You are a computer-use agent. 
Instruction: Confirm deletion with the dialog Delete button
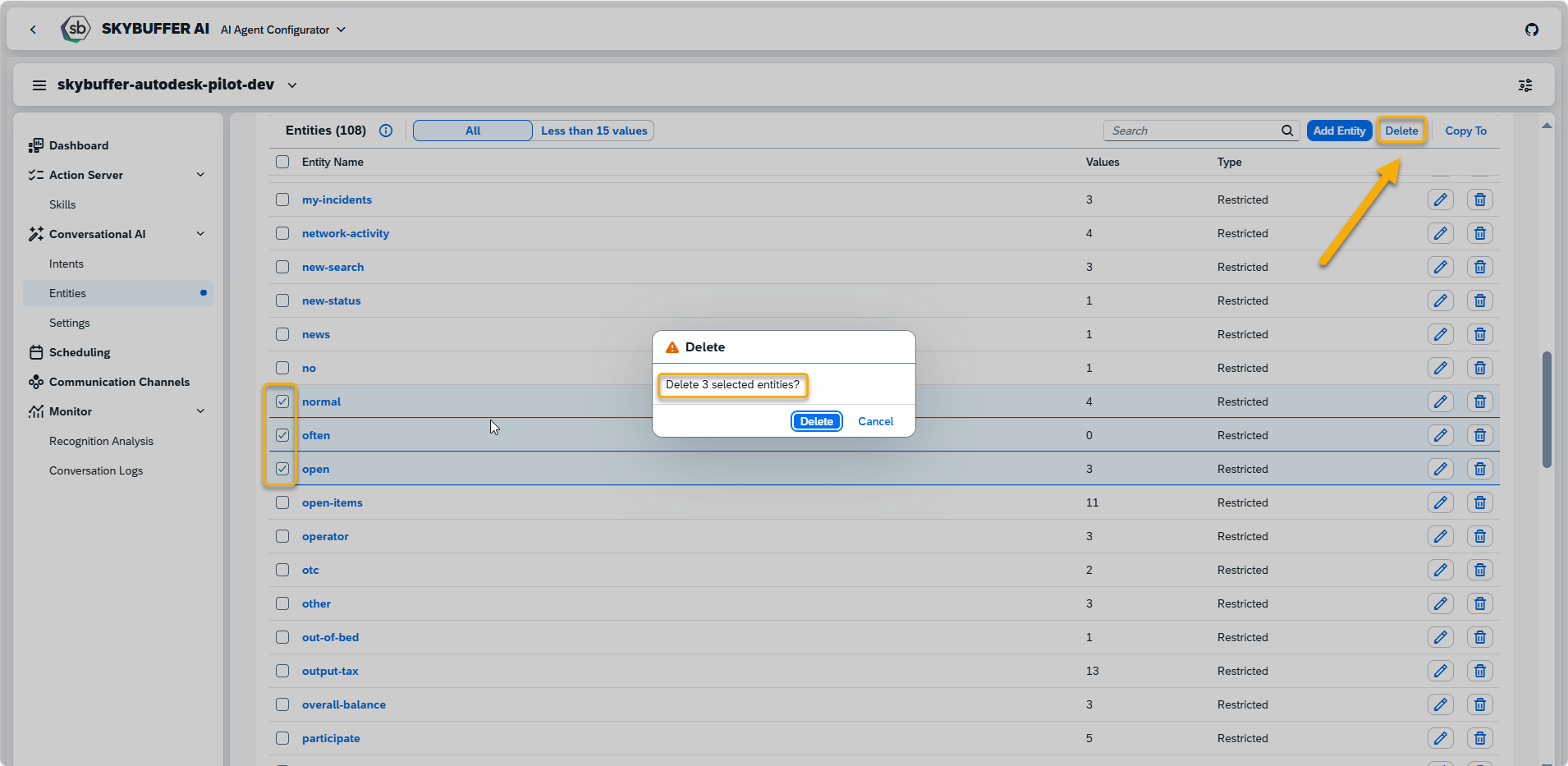(816, 421)
